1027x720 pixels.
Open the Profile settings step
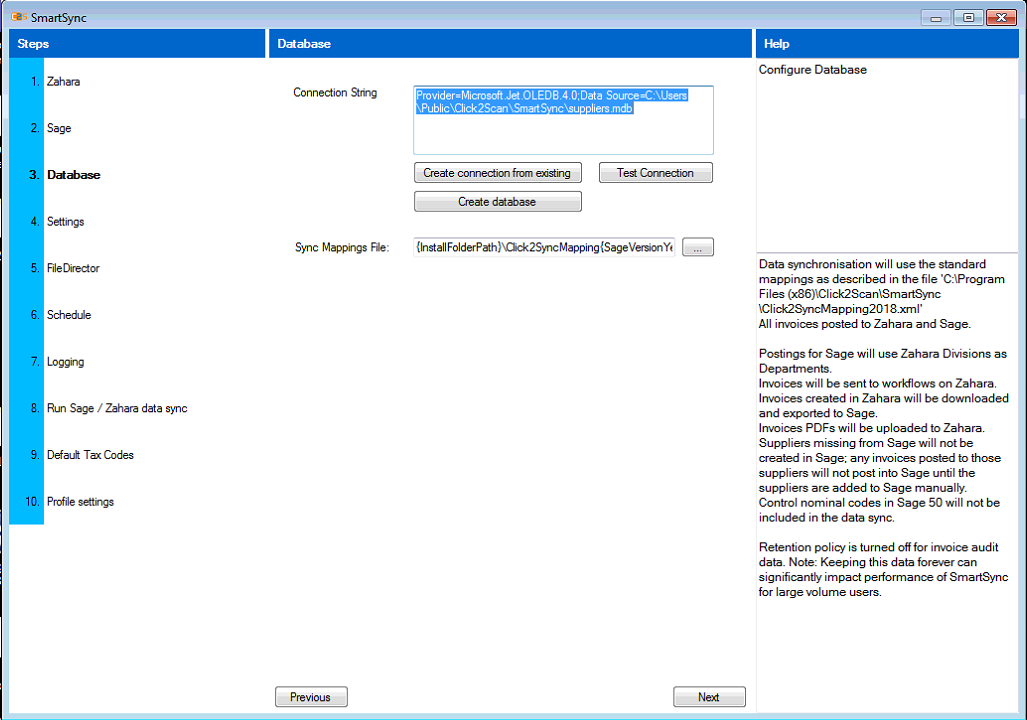(x=81, y=502)
